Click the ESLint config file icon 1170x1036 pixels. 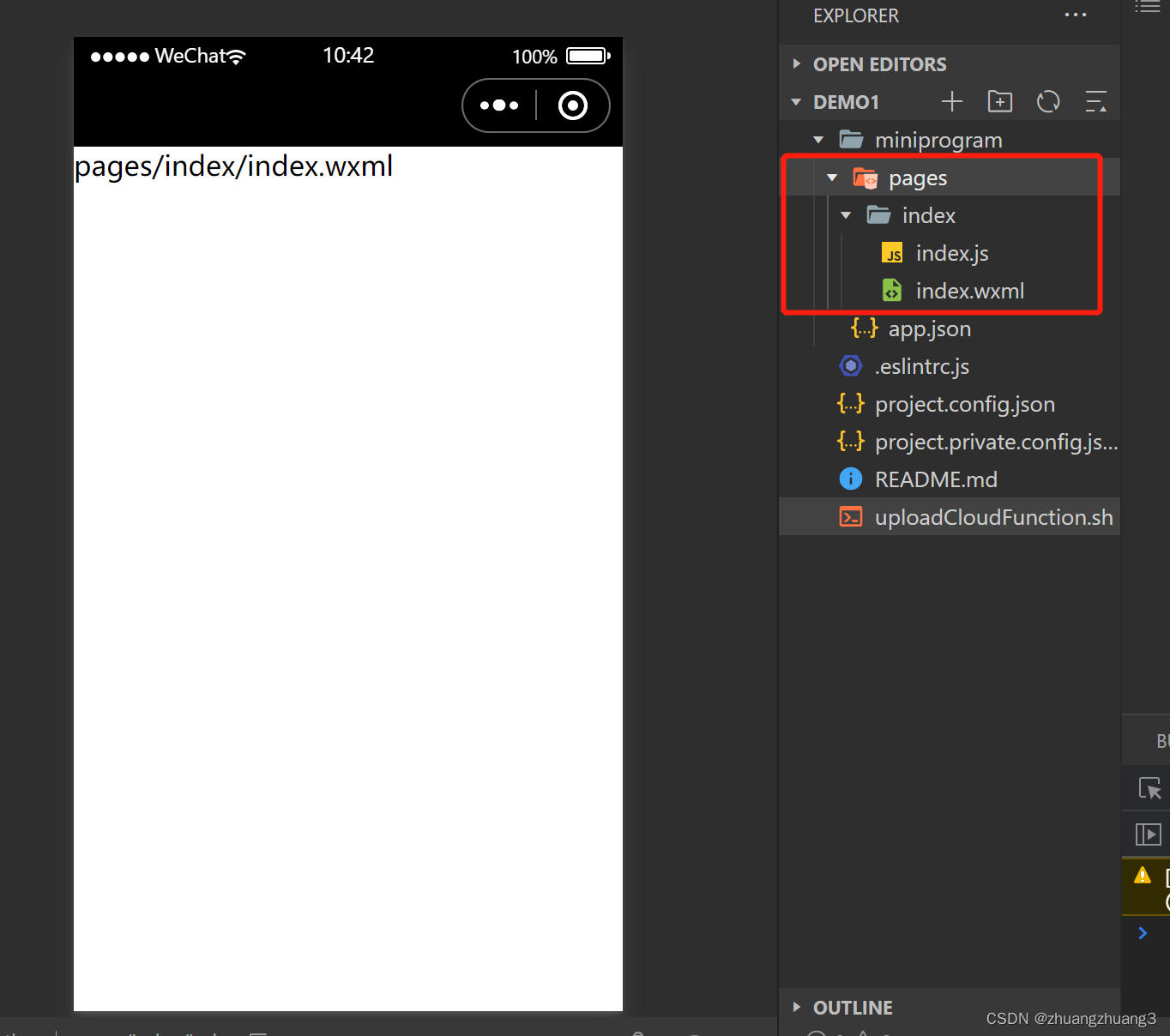850,366
